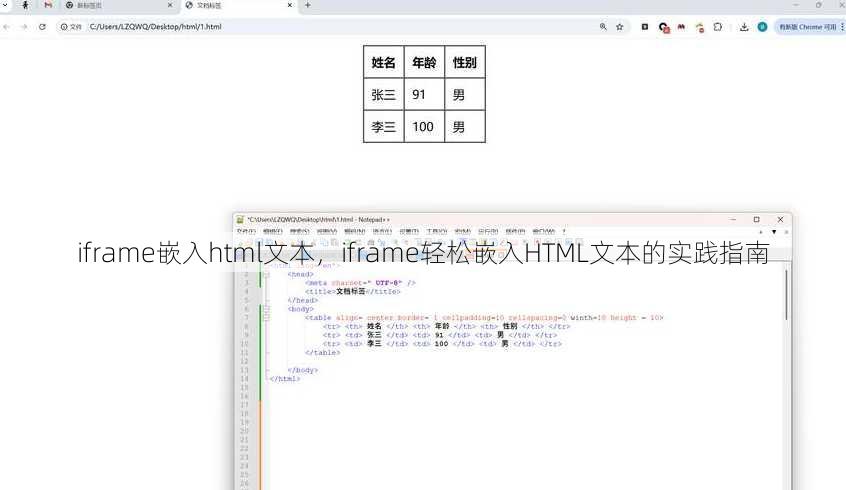
Task: Open a new Chrome tab
Action: point(308,5)
